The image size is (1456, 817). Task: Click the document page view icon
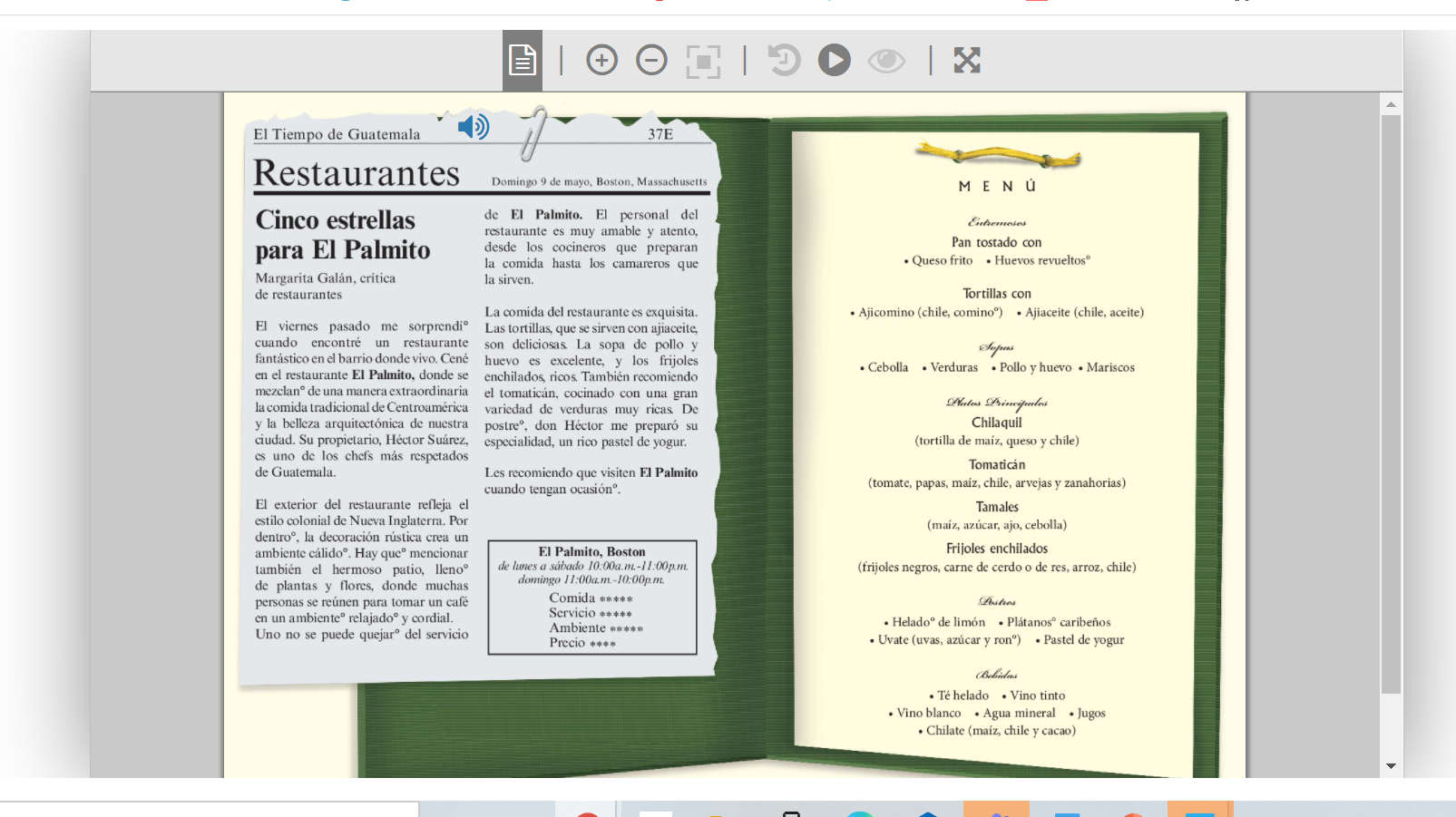523,61
